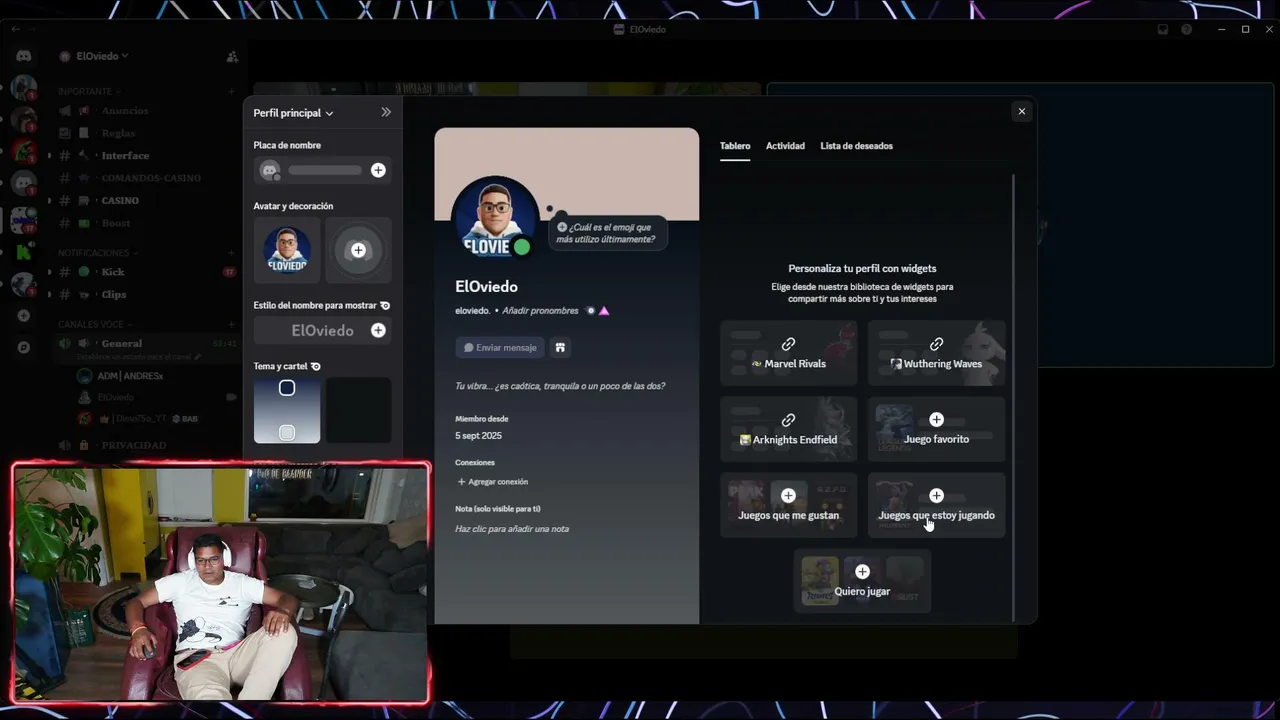1280x720 pixels.
Task: Edit the voice channel status pencil icon
Action: [198, 357]
